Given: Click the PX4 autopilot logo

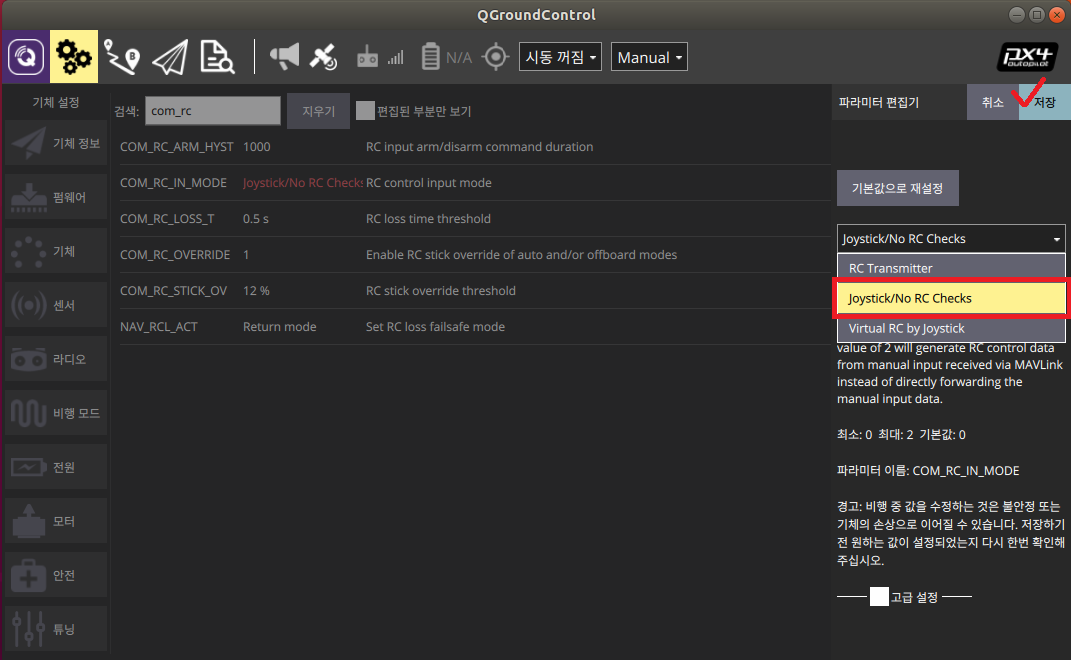Looking at the screenshot, I should click(x=1027, y=57).
